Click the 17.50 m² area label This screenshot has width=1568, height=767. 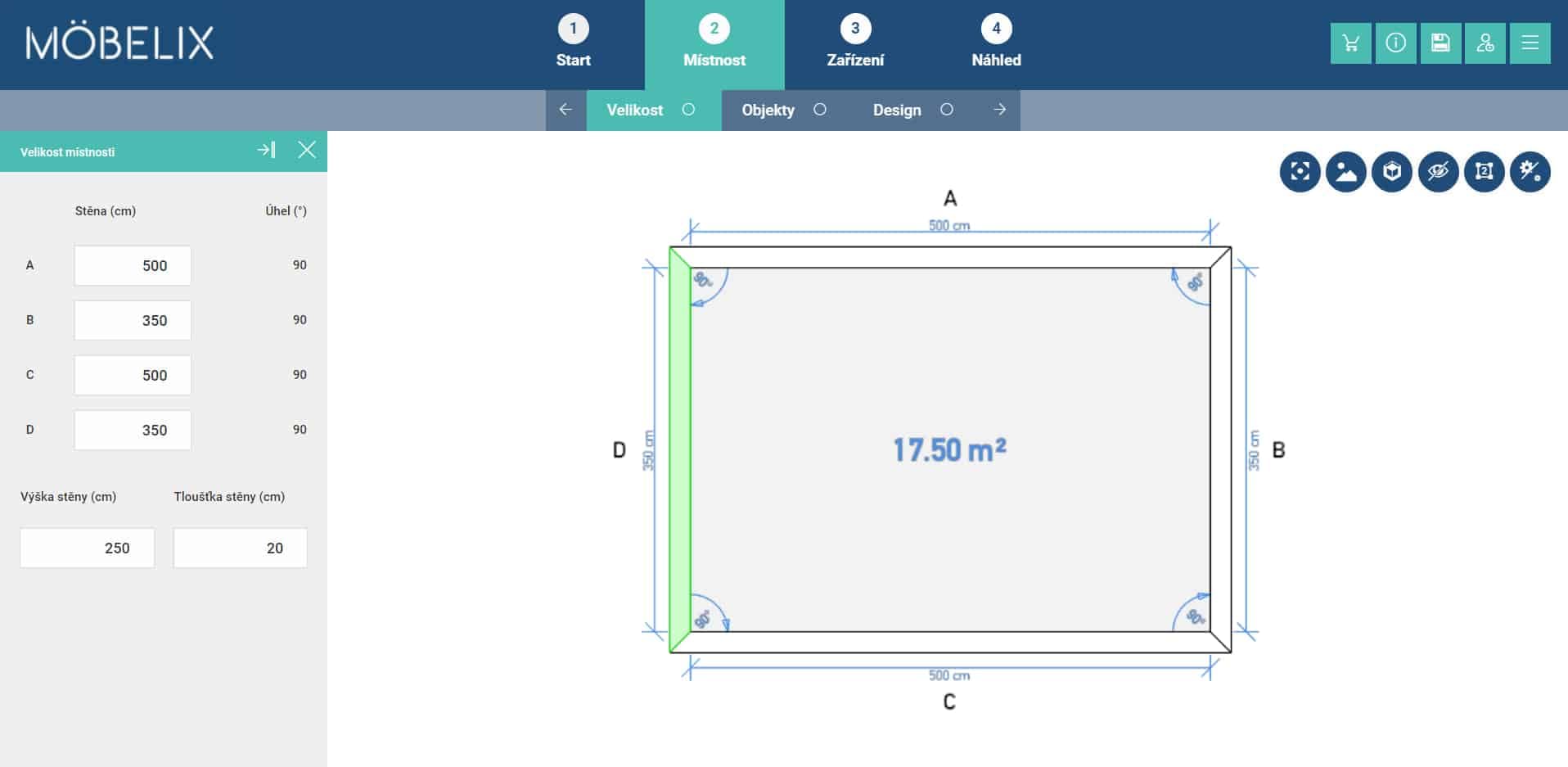click(949, 449)
